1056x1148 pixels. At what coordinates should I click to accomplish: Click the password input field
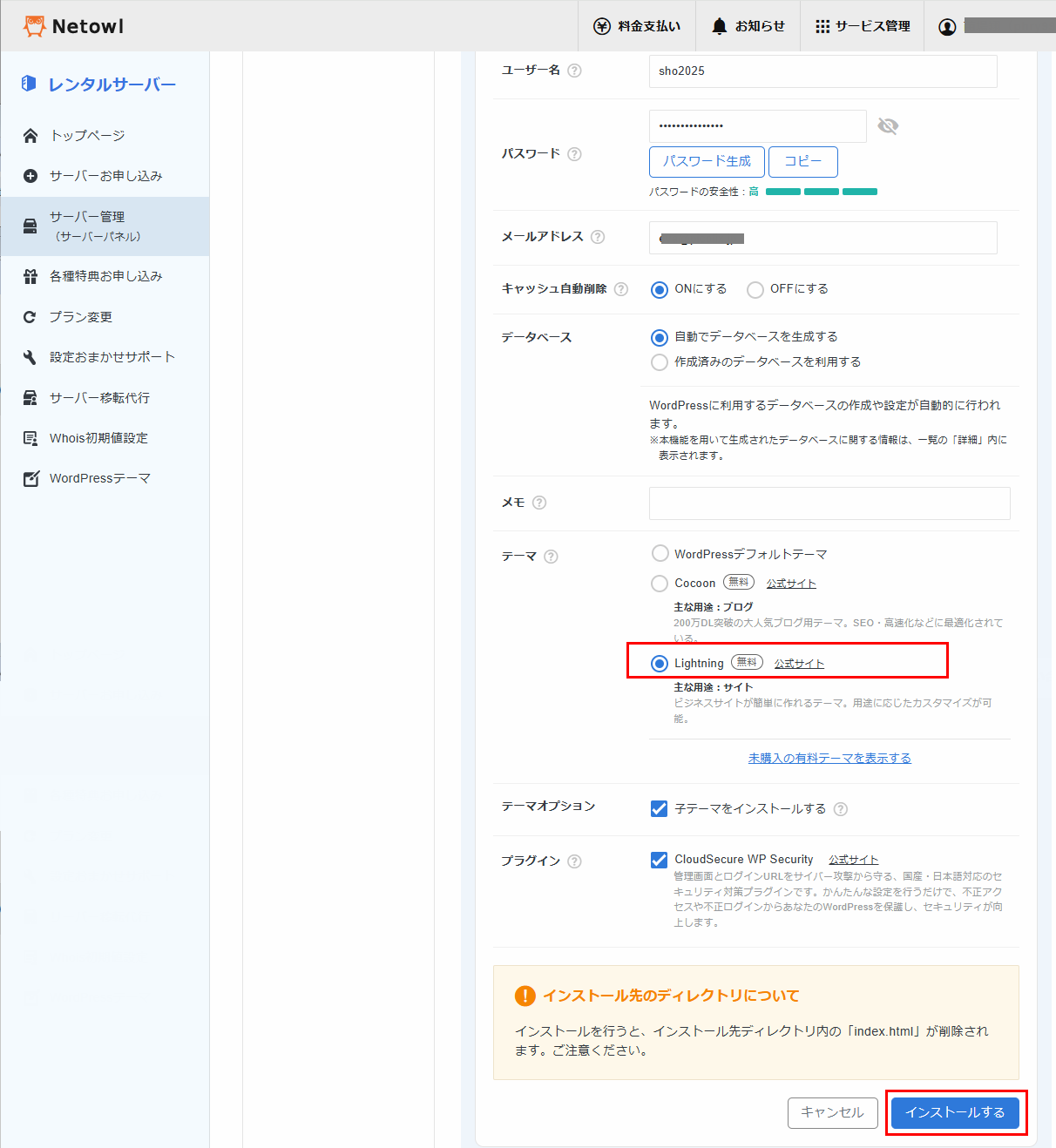758,126
